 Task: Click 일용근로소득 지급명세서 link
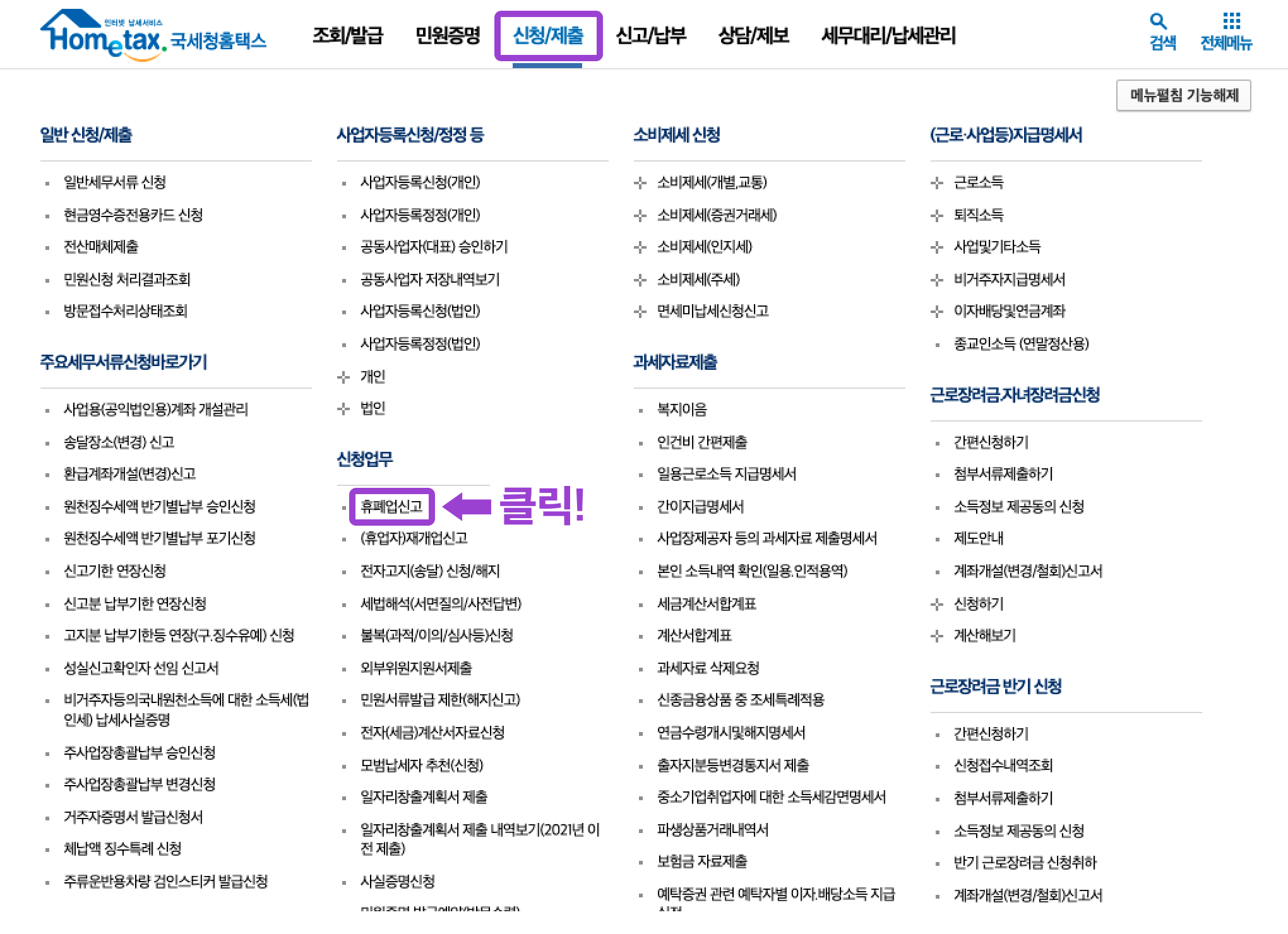(726, 474)
